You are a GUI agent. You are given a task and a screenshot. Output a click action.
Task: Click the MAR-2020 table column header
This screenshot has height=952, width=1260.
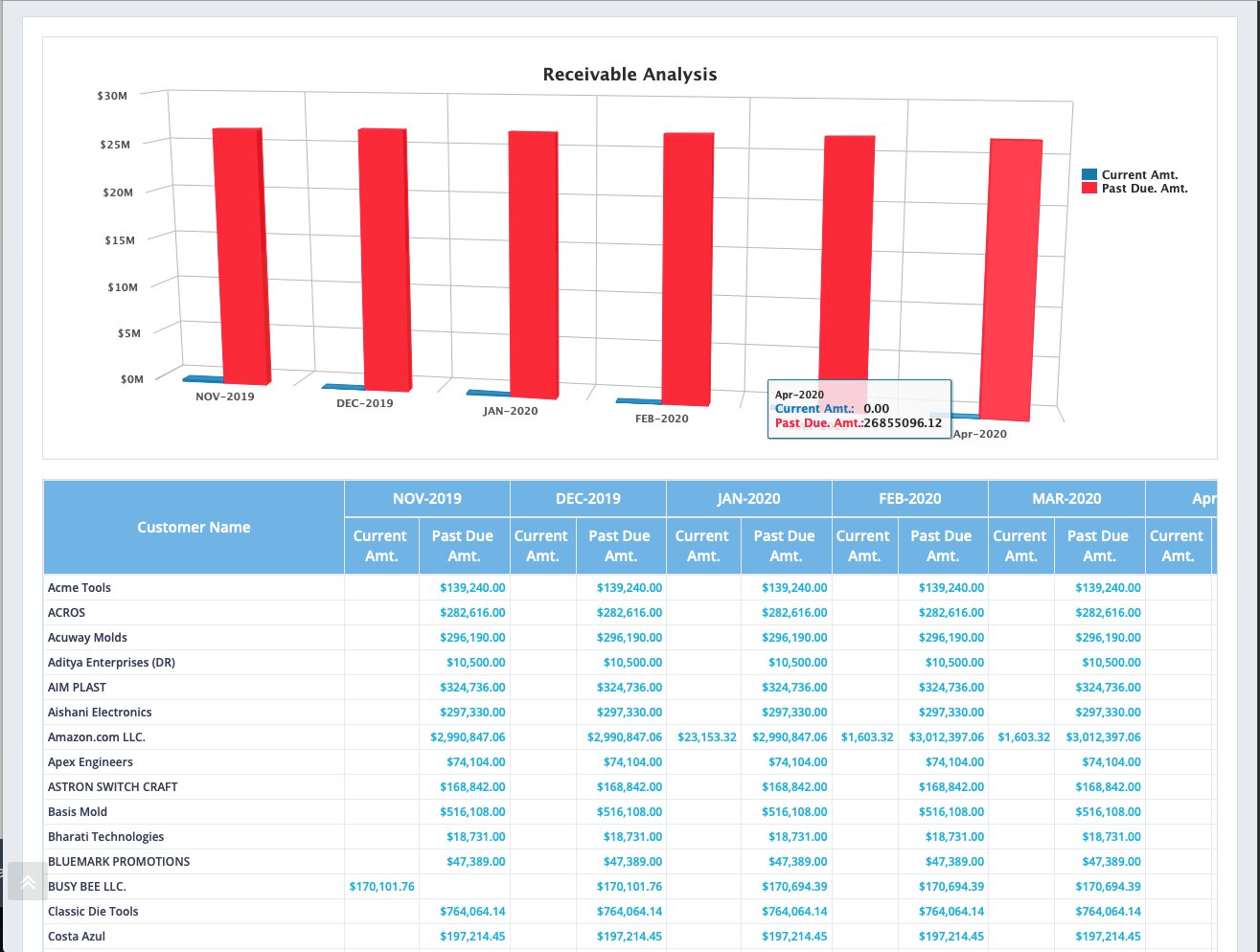1065,499
